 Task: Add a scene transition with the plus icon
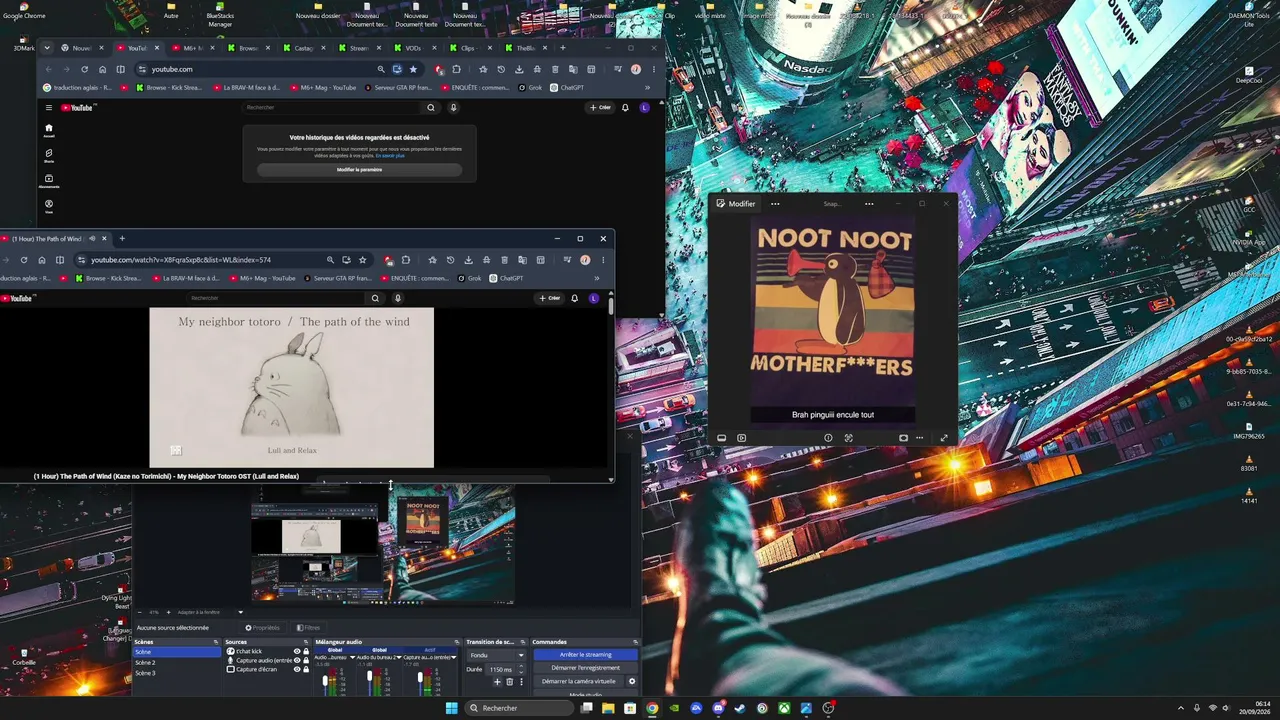click(497, 682)
